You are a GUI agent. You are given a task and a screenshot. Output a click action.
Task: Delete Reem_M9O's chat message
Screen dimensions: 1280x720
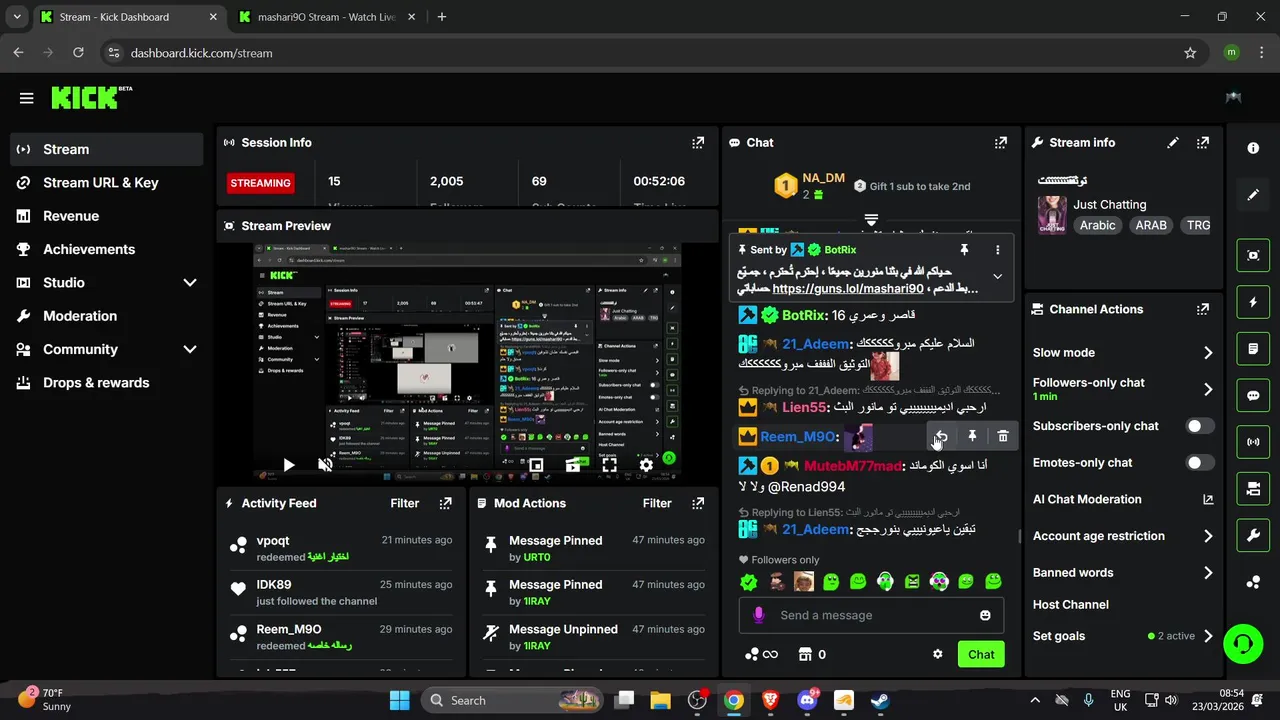coord(1003,437)
